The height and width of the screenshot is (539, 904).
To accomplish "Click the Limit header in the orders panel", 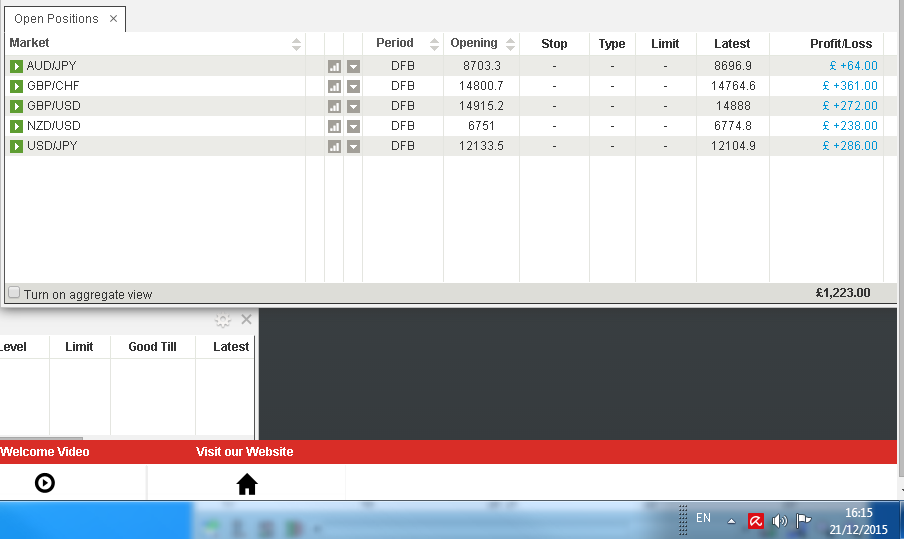I will click(x=79, y=347).
